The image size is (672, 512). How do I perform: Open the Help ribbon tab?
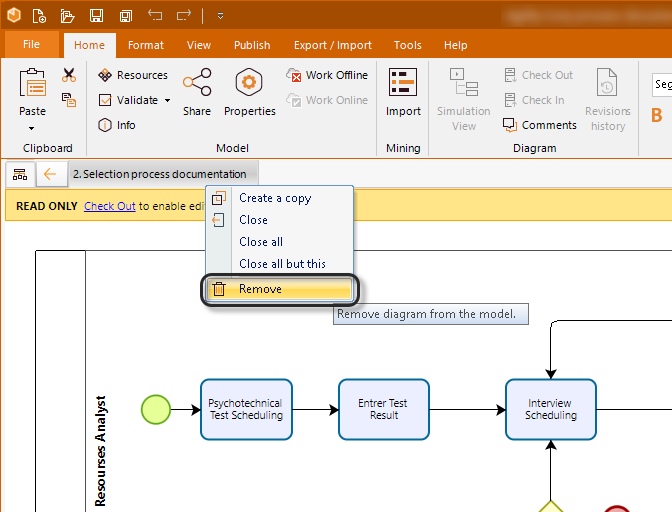[456, 45]
